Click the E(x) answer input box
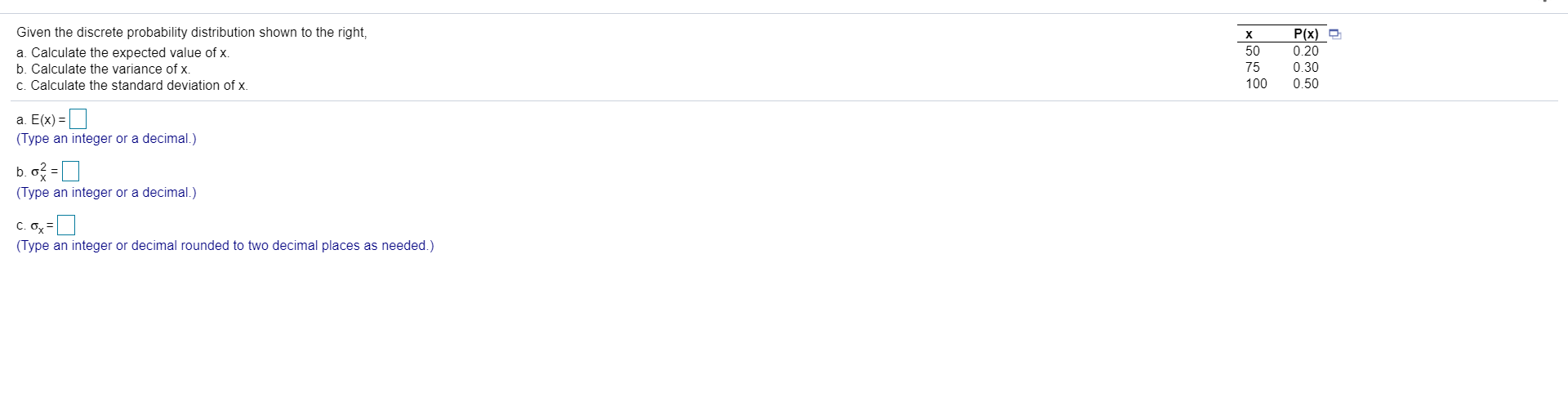1568x415 pixels. (x=78, y=119)
